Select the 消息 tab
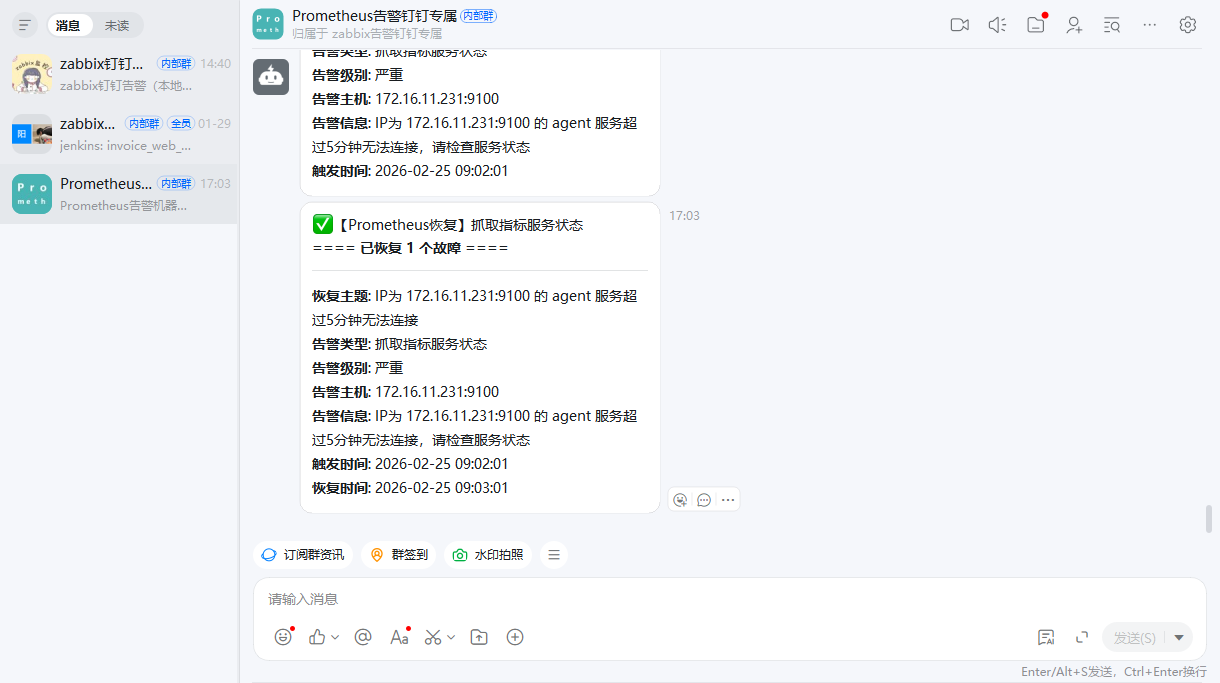This screenshot has width=1220, height=683. pos(69,25)
